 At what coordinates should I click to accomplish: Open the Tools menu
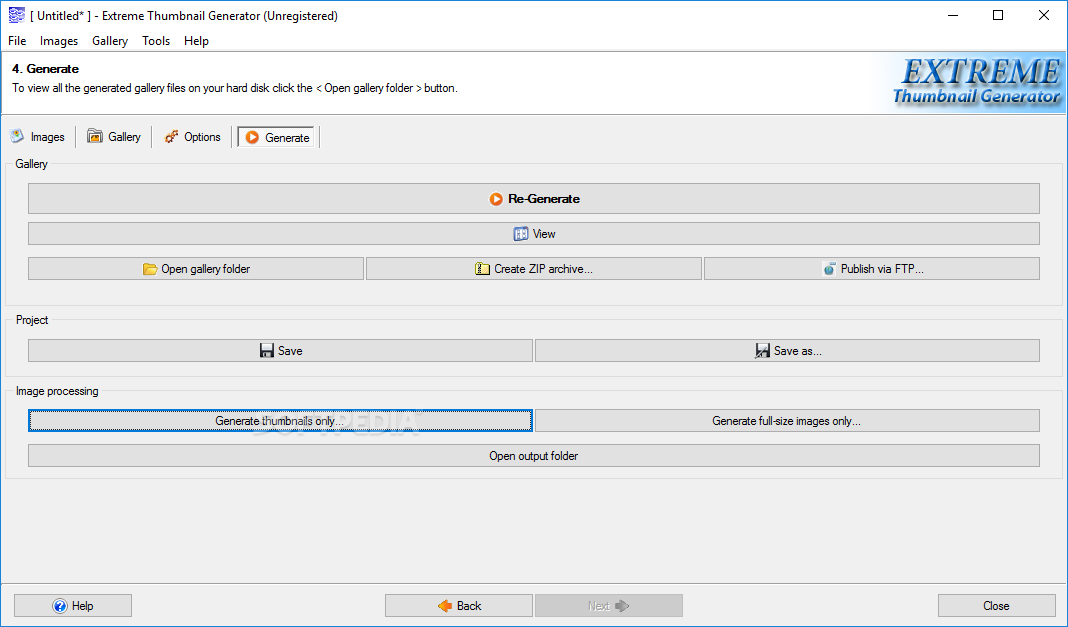tap(156, 41)
